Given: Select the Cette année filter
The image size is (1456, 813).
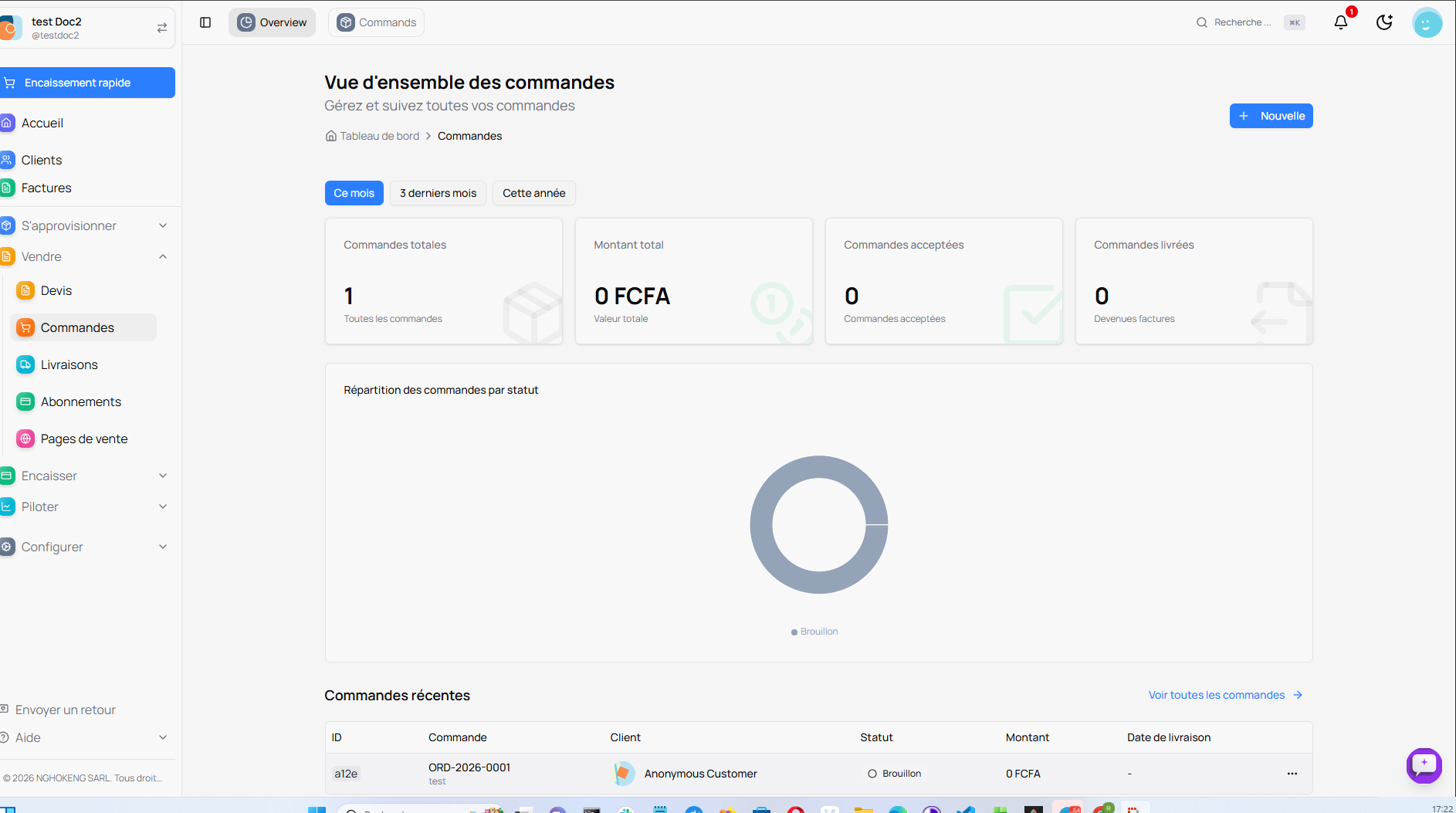Looking at the screenshot, I should [x=533, y=193].
